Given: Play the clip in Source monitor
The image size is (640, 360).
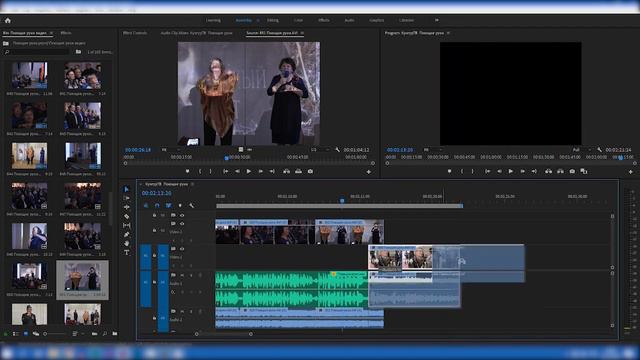Looking at the screenshot, I should (x=248, y=171).
